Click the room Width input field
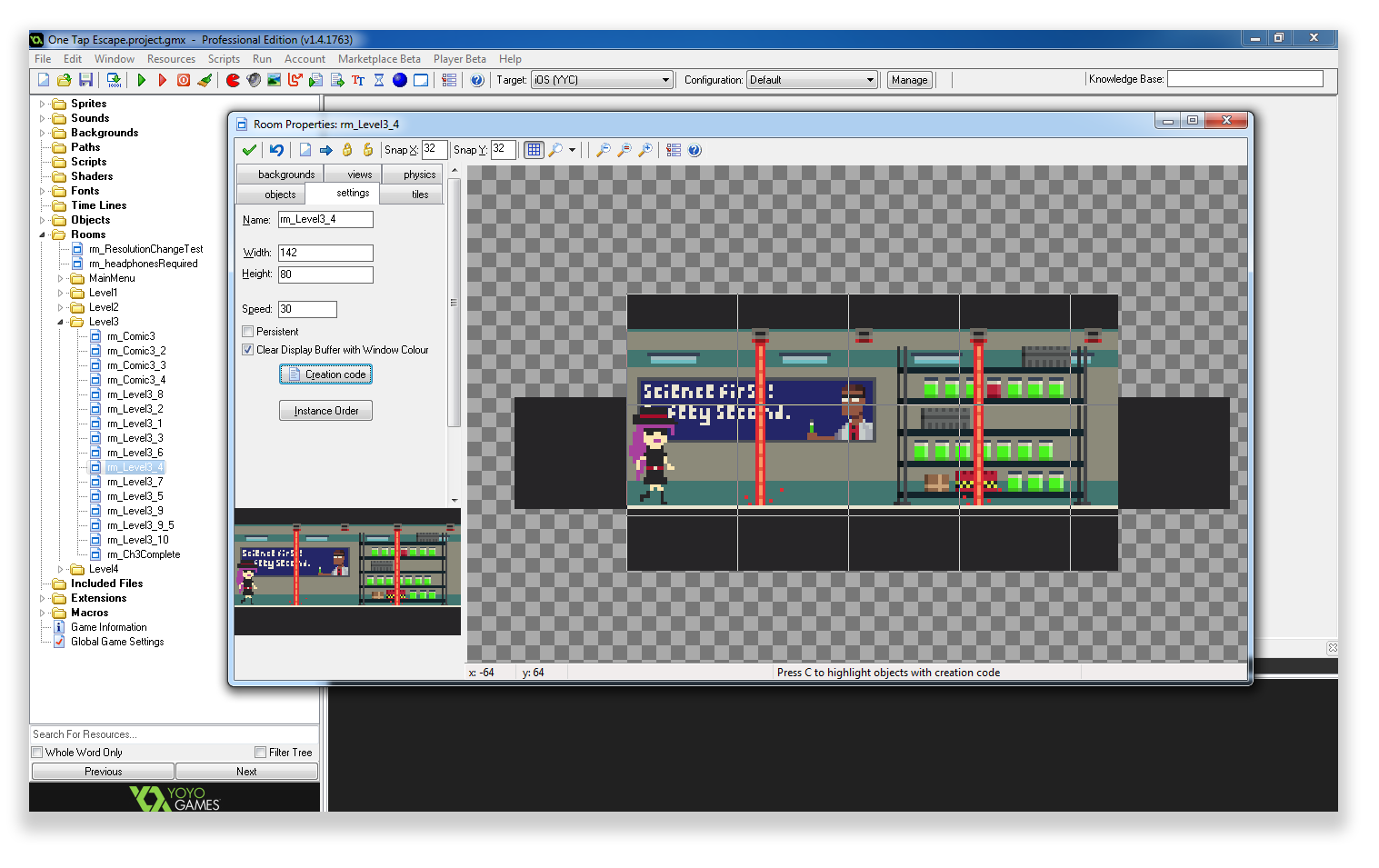 325,253
